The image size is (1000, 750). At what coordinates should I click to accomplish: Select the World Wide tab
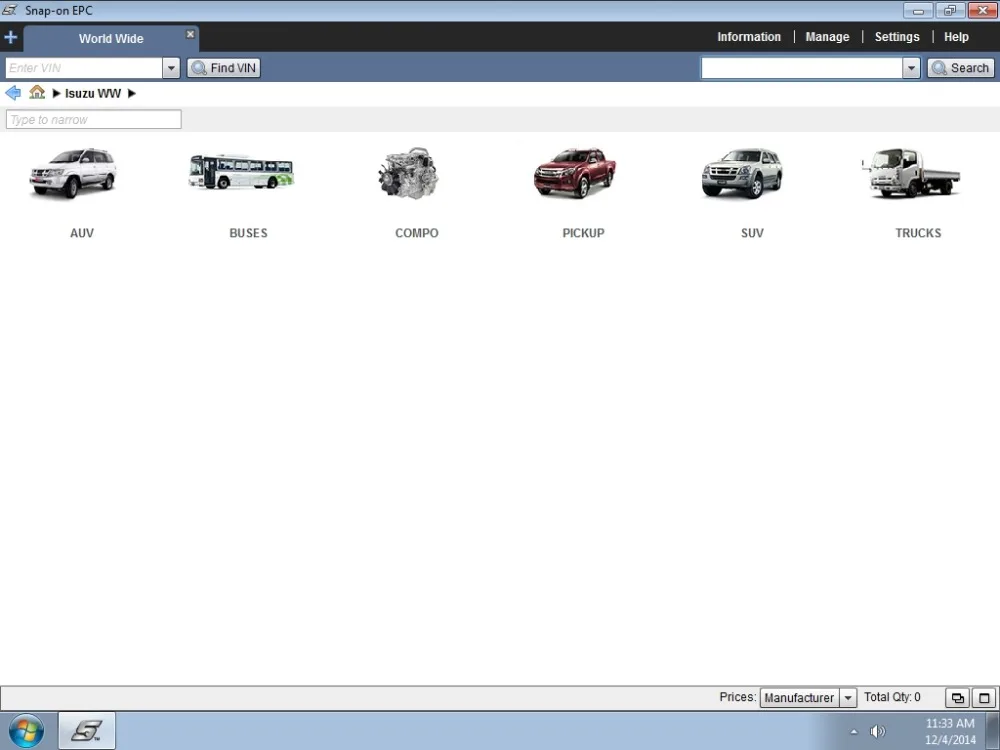pos(111,38)
